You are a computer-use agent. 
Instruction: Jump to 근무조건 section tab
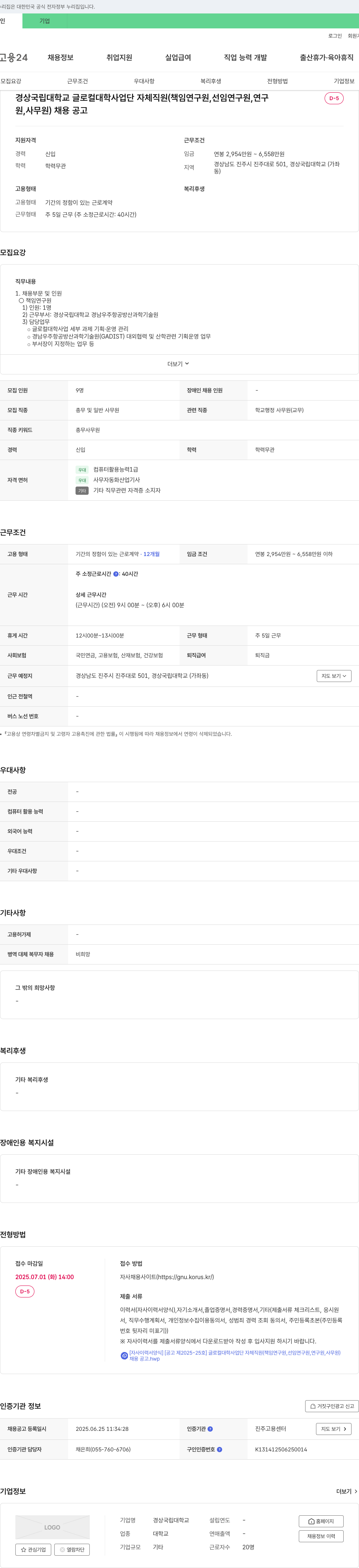[x=77, y=81]
